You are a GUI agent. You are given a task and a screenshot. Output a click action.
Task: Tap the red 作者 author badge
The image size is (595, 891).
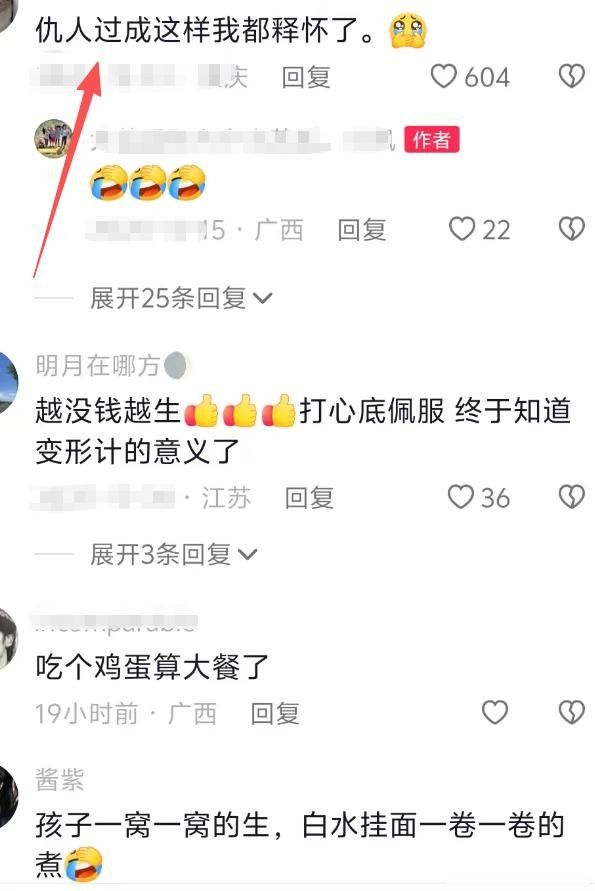click(x=432, y=139)
